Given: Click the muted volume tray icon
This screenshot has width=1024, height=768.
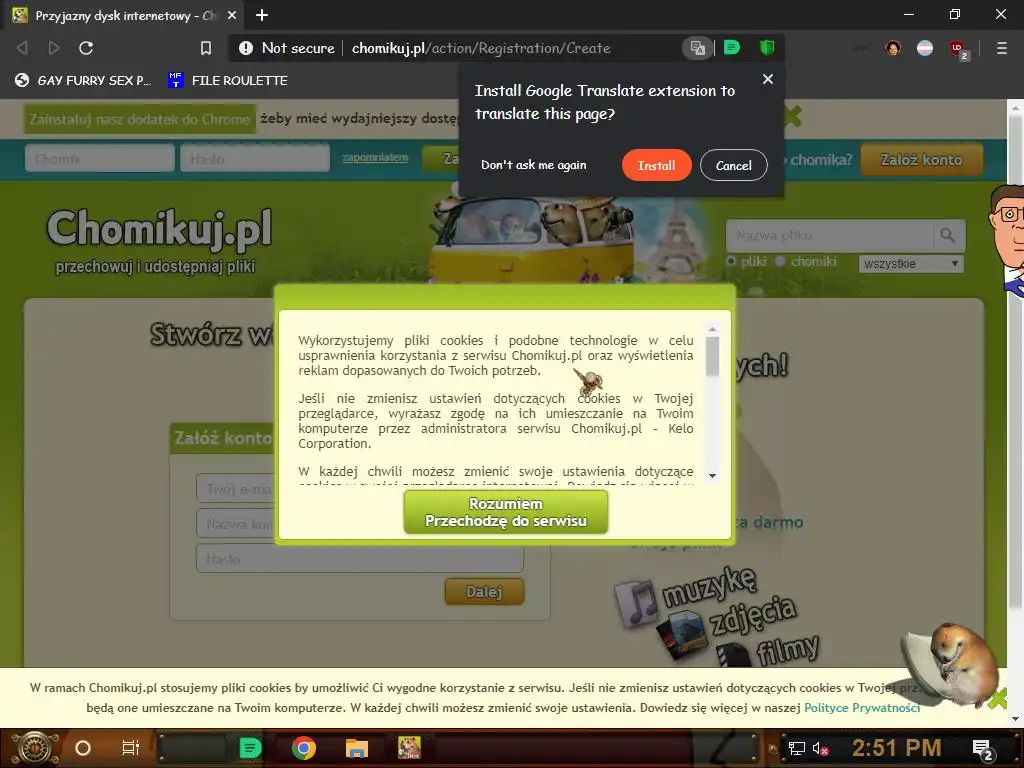Looking at the screenshot, I should coord(820,748).
